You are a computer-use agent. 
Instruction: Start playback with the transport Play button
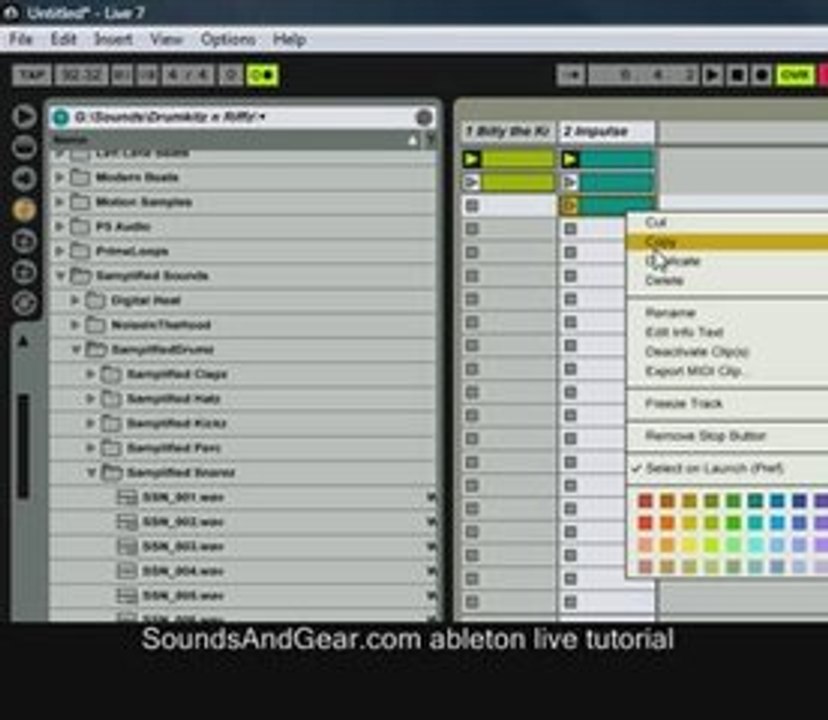(x=712, y=75)
